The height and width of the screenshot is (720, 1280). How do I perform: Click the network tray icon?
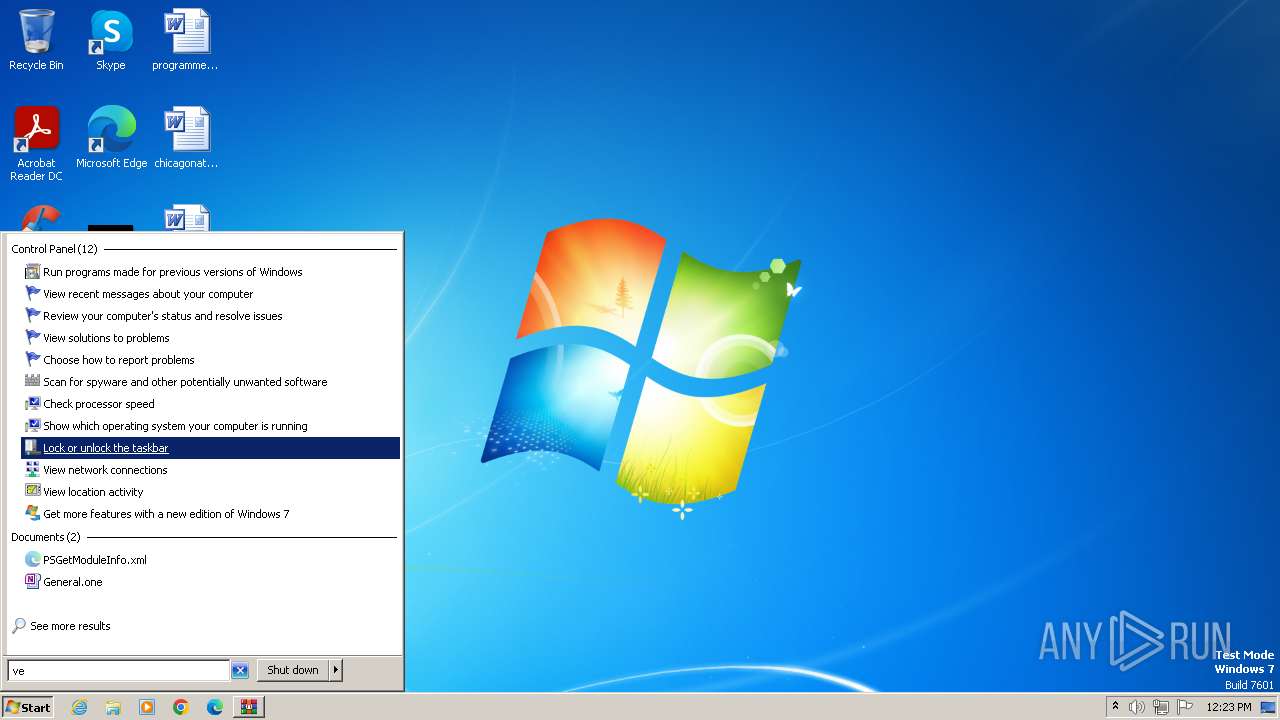click(x=1161, y=707)
